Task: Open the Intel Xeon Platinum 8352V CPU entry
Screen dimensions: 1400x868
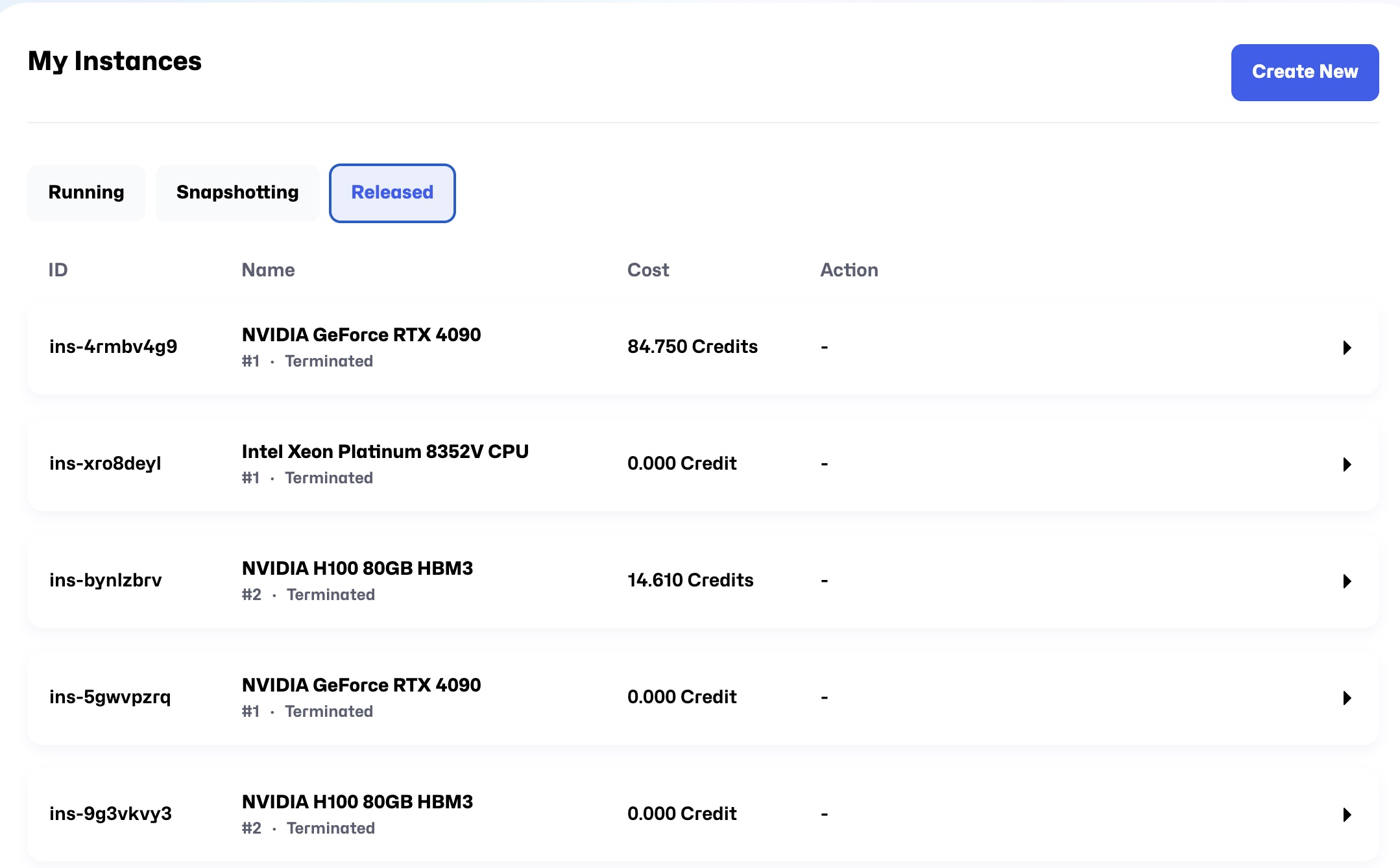Action: coord(385,452)
